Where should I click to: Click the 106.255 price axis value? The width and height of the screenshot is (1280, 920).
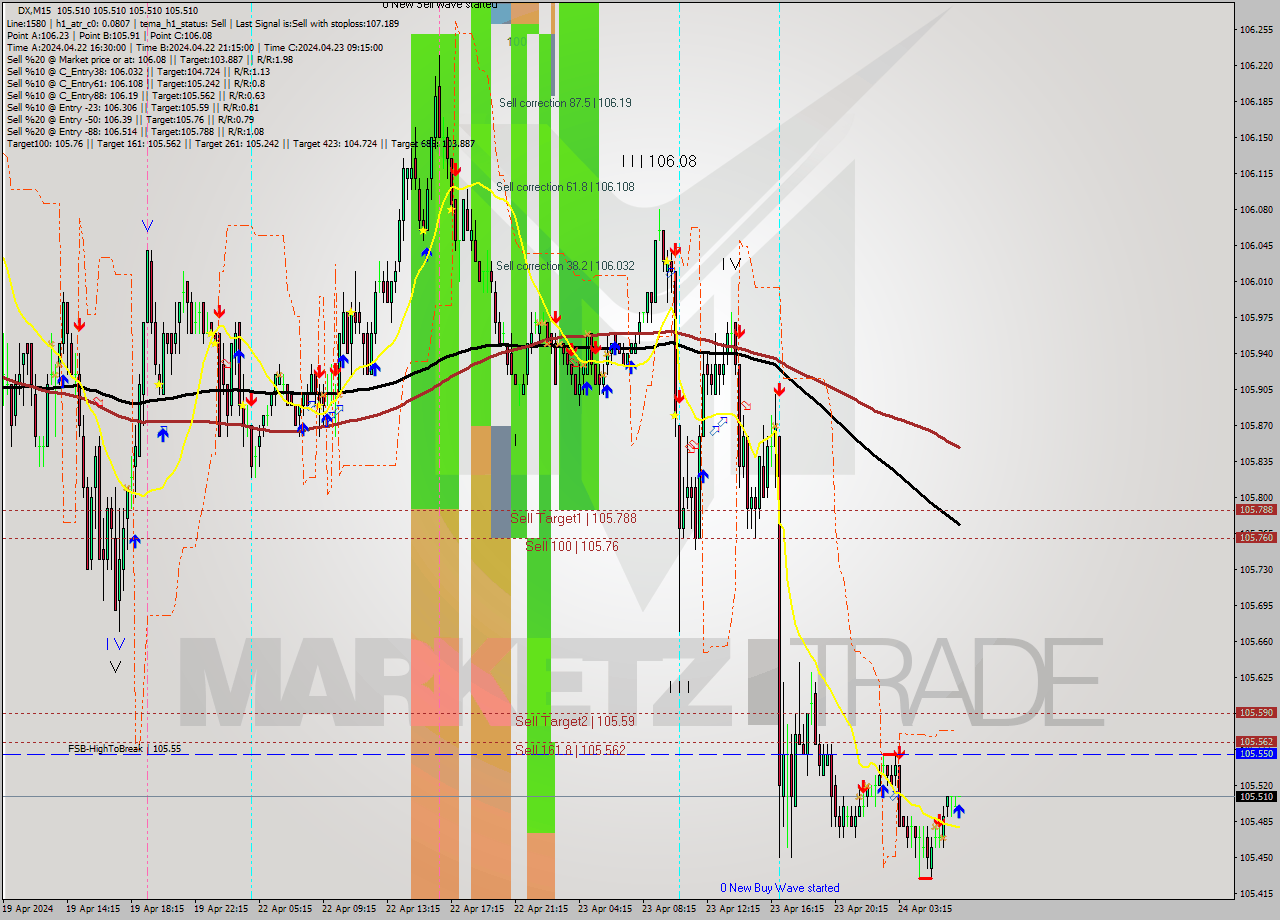pos(1256,30)
